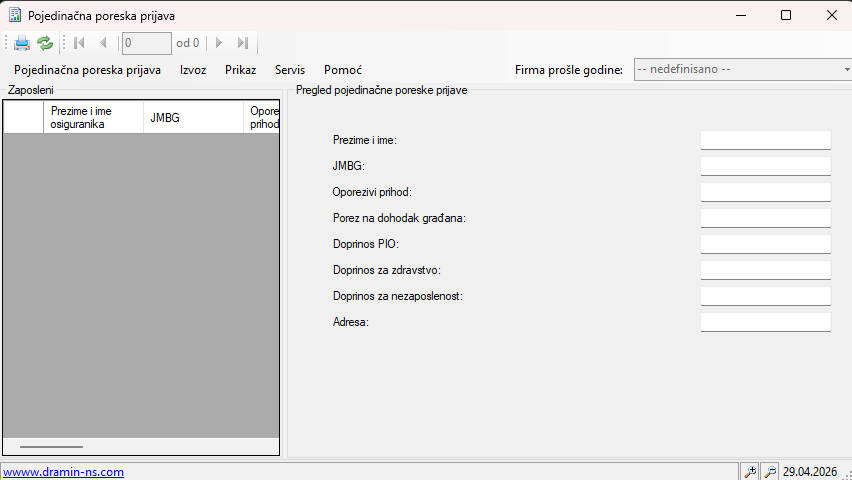
Task: Open the Izvoz menu
Action: [x=193, y=70]
